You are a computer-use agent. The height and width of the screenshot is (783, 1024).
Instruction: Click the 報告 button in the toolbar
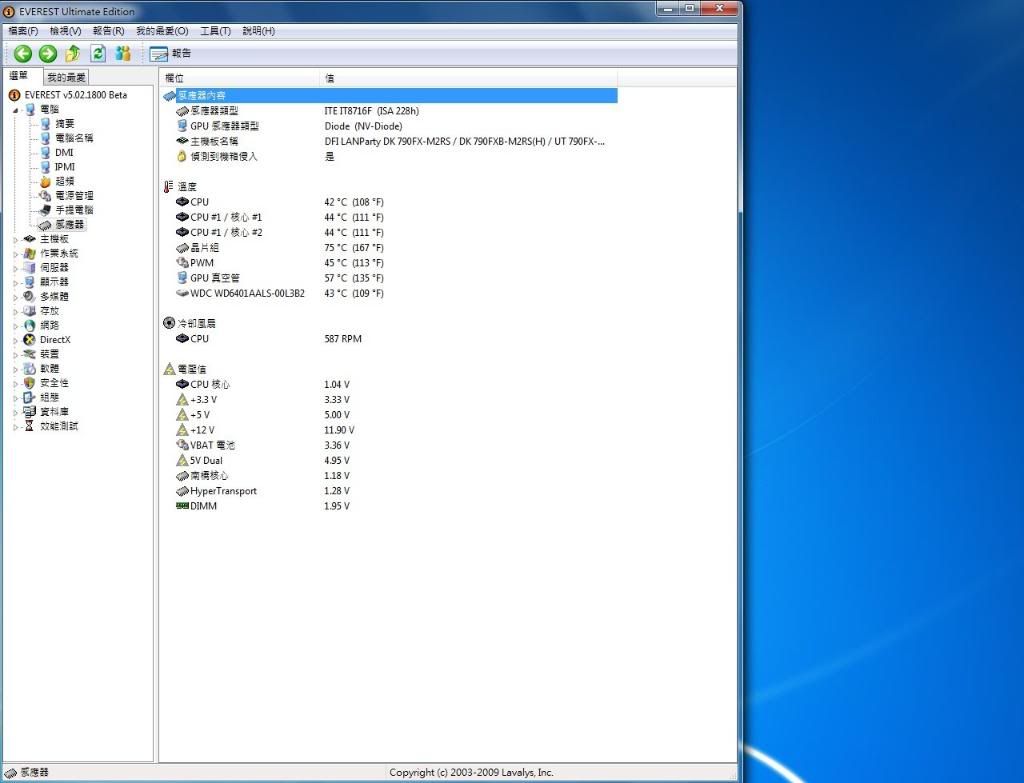tap(170, 54)
